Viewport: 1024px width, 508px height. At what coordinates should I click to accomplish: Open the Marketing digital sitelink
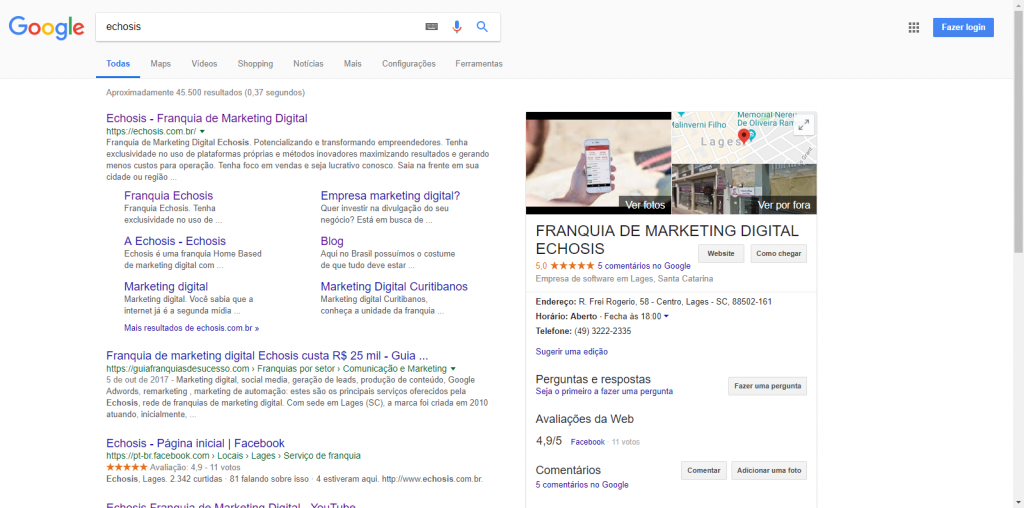pos(166,287)
